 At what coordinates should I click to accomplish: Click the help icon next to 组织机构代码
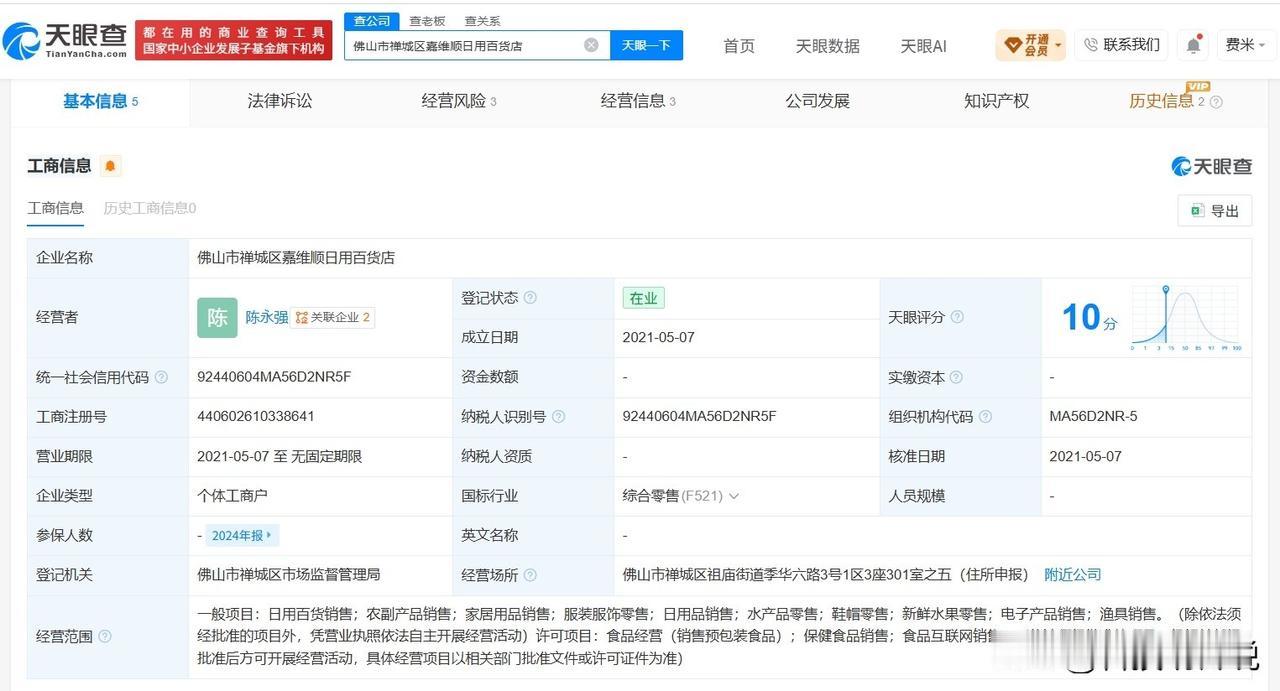[x=985, y=416]
